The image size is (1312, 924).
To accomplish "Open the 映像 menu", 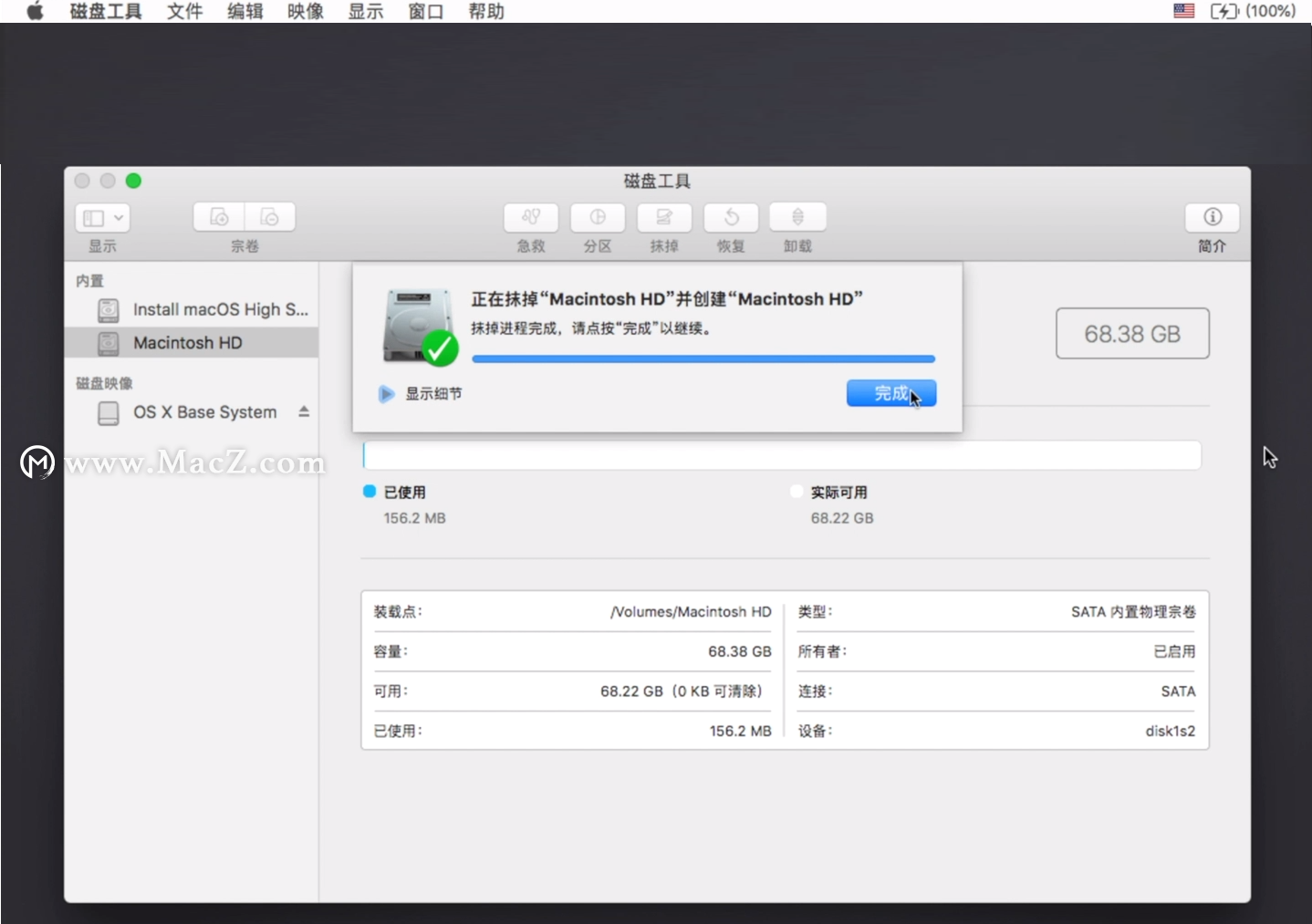I will coord(305,11).
